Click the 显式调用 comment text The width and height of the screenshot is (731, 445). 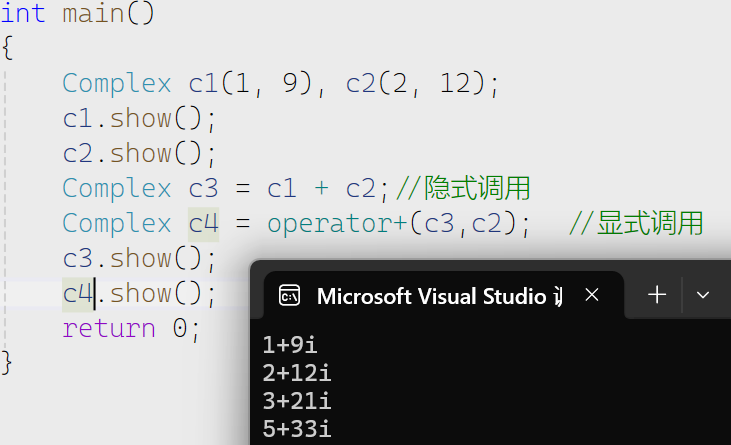tap(650, 223)
